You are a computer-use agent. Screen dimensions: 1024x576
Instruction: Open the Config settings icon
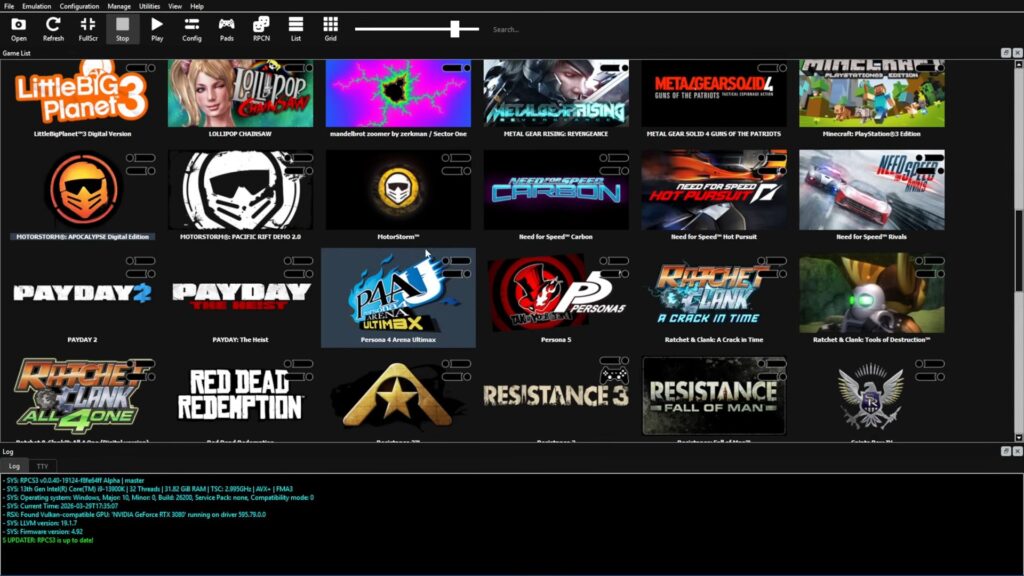[x=191, y=27]
